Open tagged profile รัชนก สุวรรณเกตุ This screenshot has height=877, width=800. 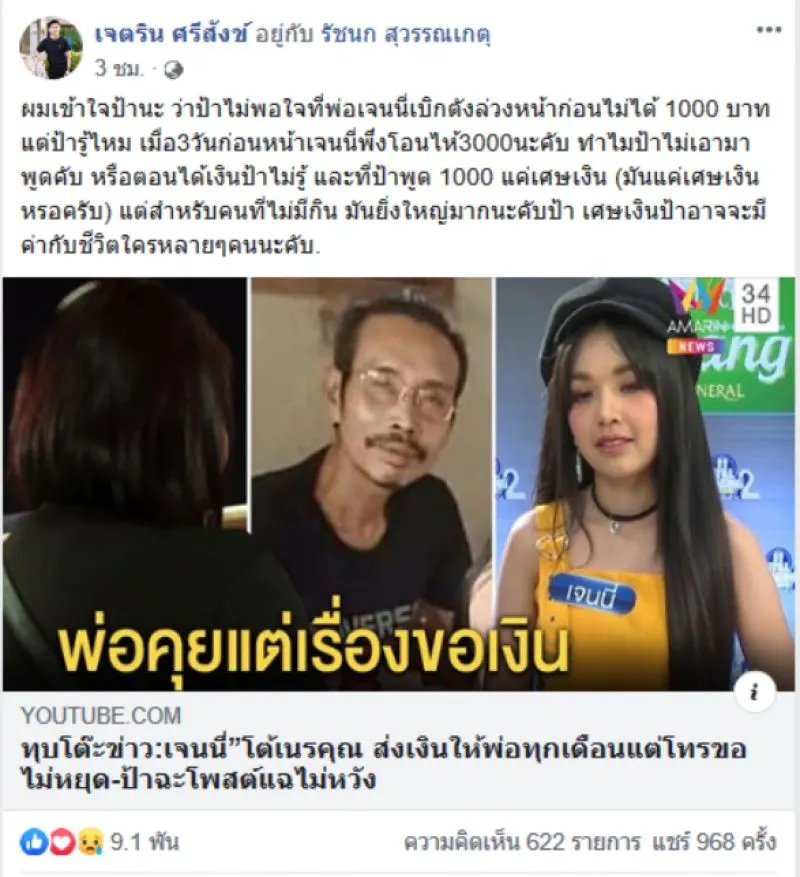point(406,35)
